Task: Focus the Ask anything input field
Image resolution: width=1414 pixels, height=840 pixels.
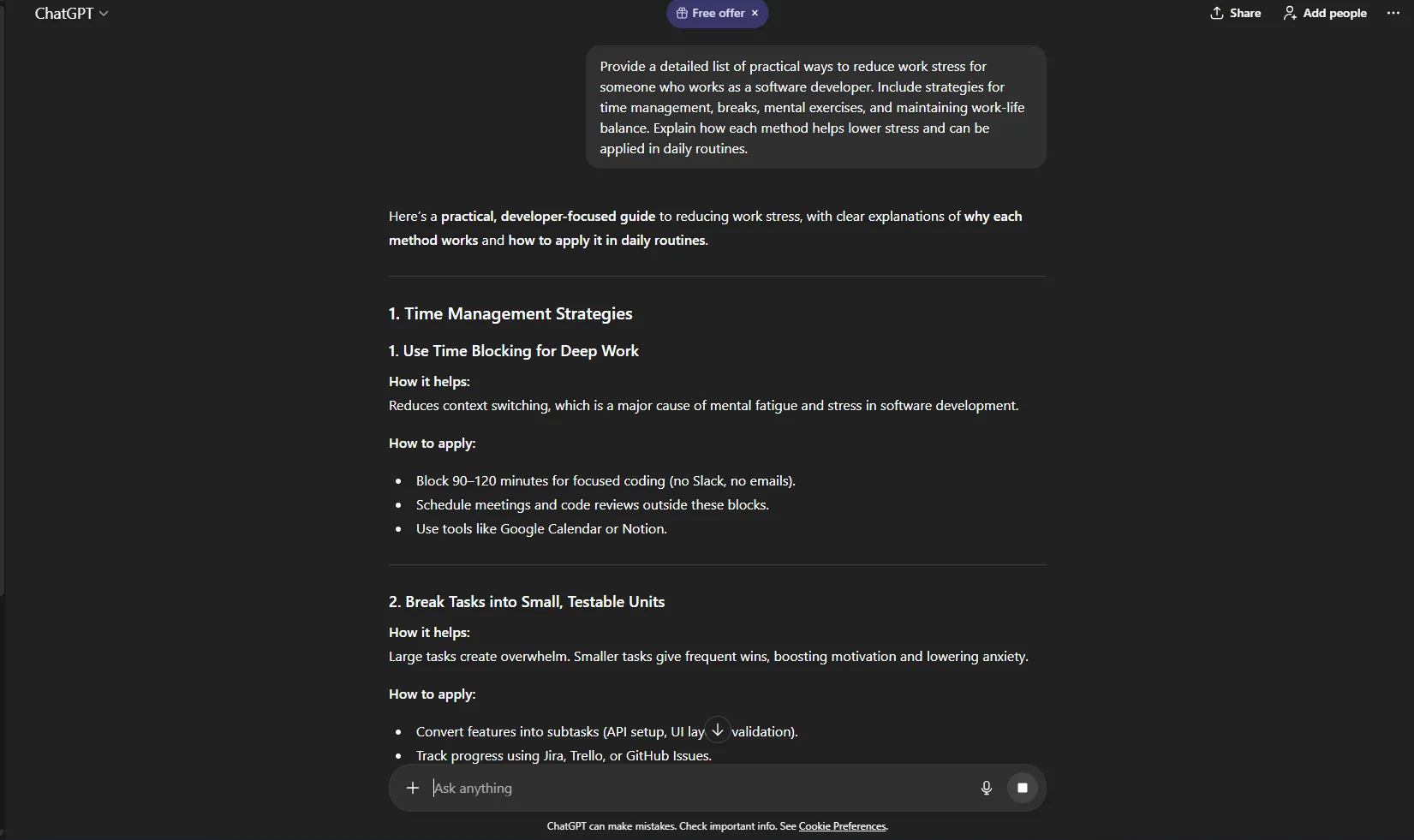Action: click(x=694, y=788)
